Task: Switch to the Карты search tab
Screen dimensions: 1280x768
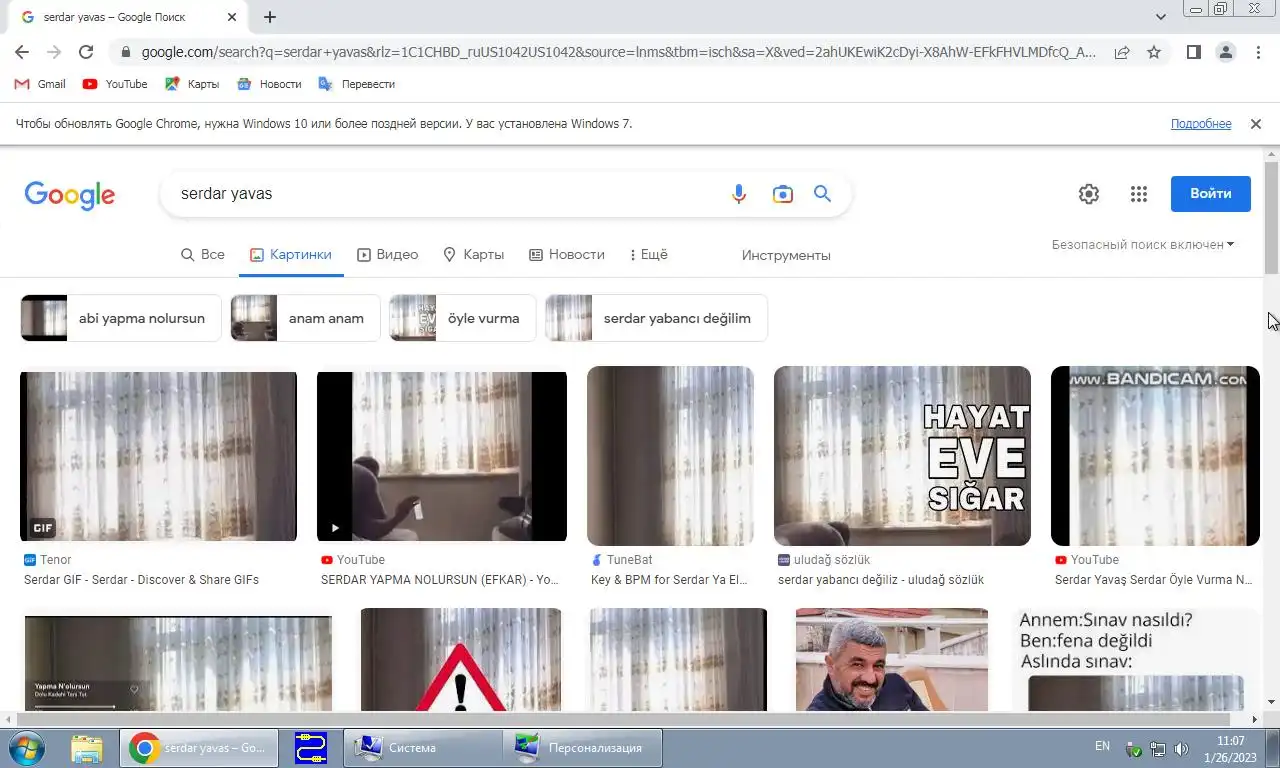Action: (x=474, y=255)
